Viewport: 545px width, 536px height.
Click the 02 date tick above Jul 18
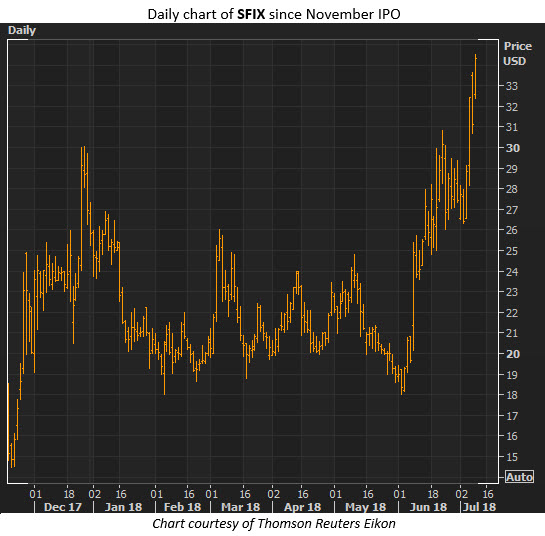pyautogui.click(x=461, y=494)
